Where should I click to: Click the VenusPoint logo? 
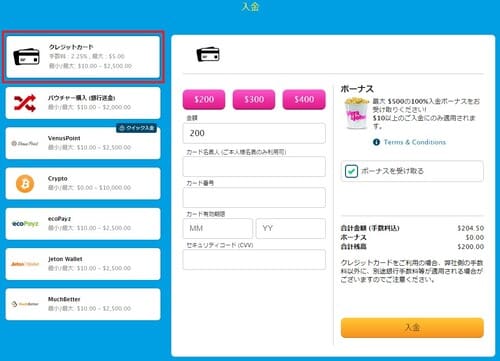(x=25, y=143)
